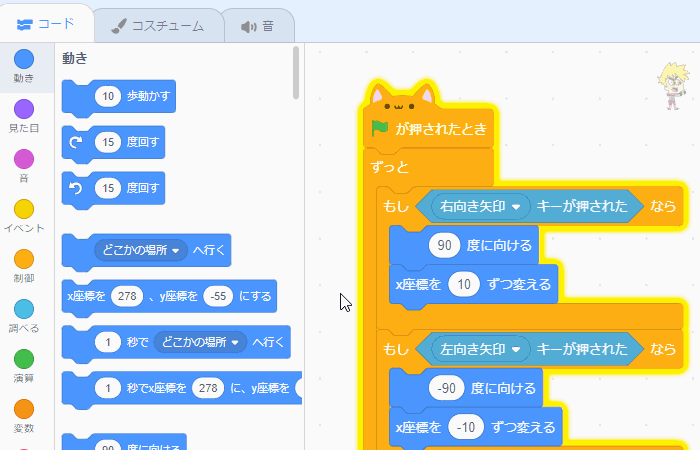Edit the -90 value in 度に向ける block
This screenshot has height=450, width=700.
click(x=446, y=388)
